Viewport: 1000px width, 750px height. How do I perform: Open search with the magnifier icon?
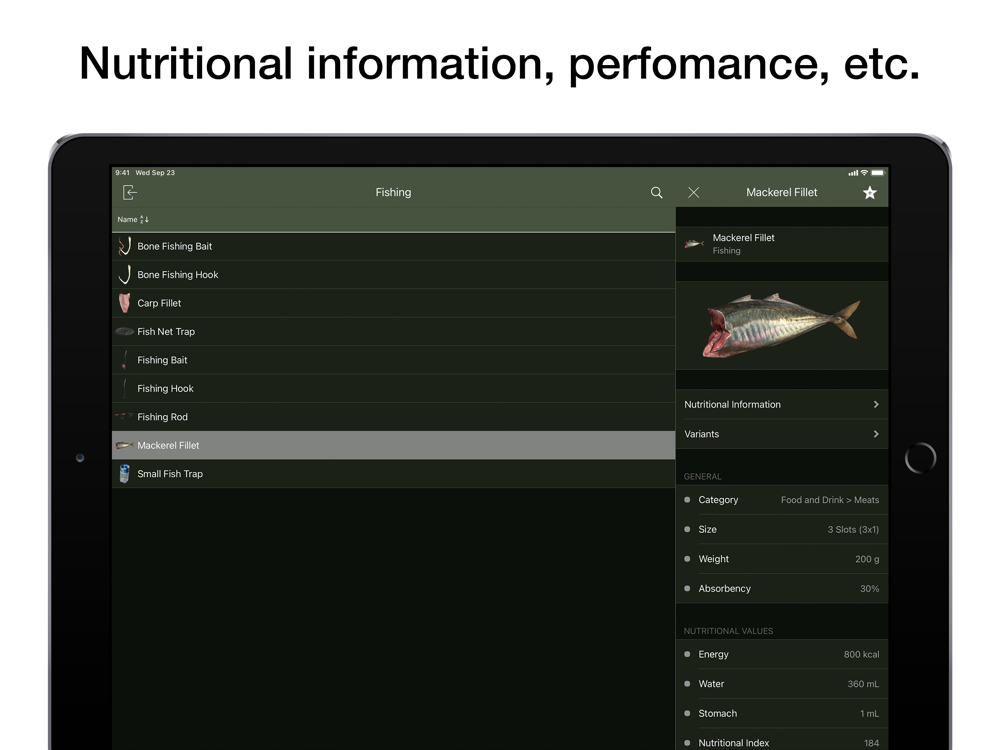coord(656,193)
